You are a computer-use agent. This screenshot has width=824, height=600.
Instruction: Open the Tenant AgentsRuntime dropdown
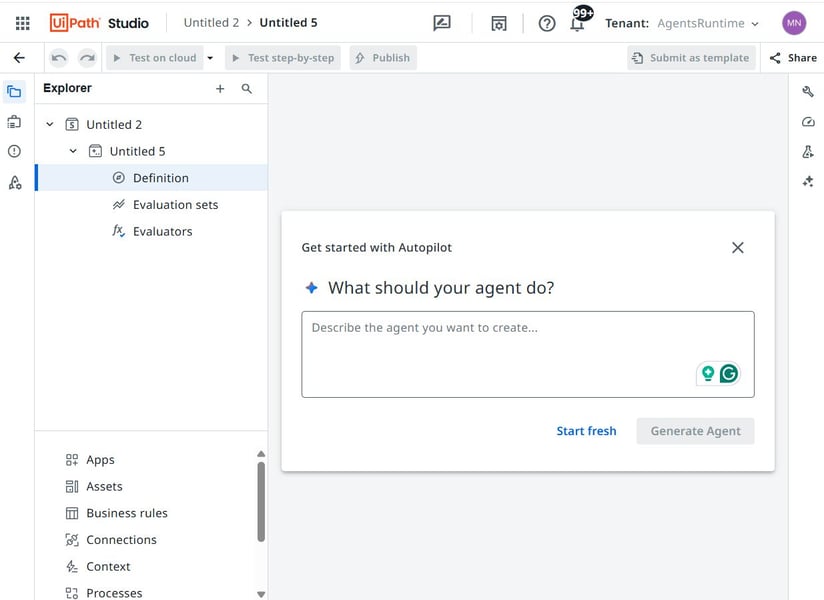point(708,23)
